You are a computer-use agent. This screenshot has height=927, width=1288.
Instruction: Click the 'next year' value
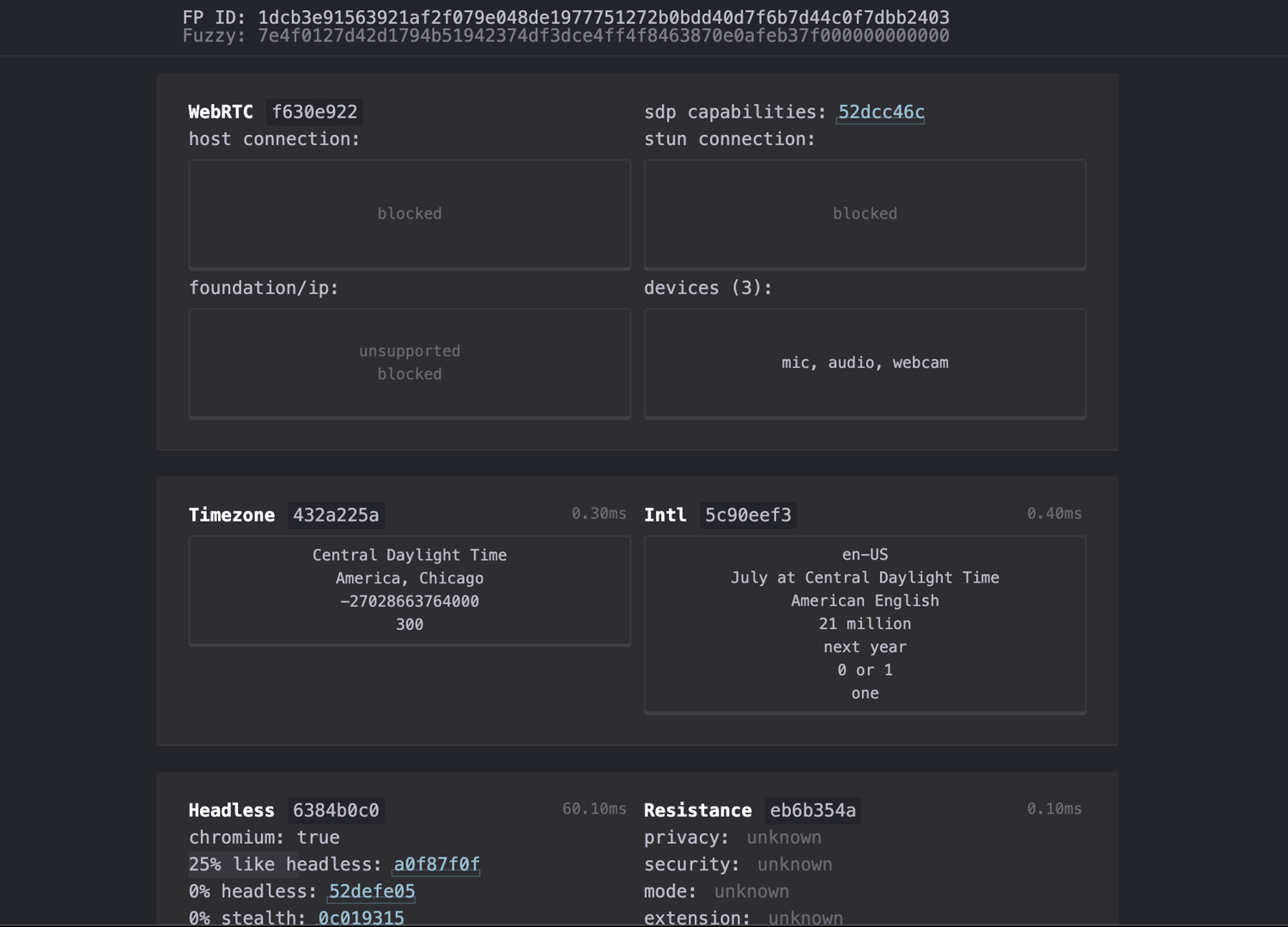pos(865,648)
